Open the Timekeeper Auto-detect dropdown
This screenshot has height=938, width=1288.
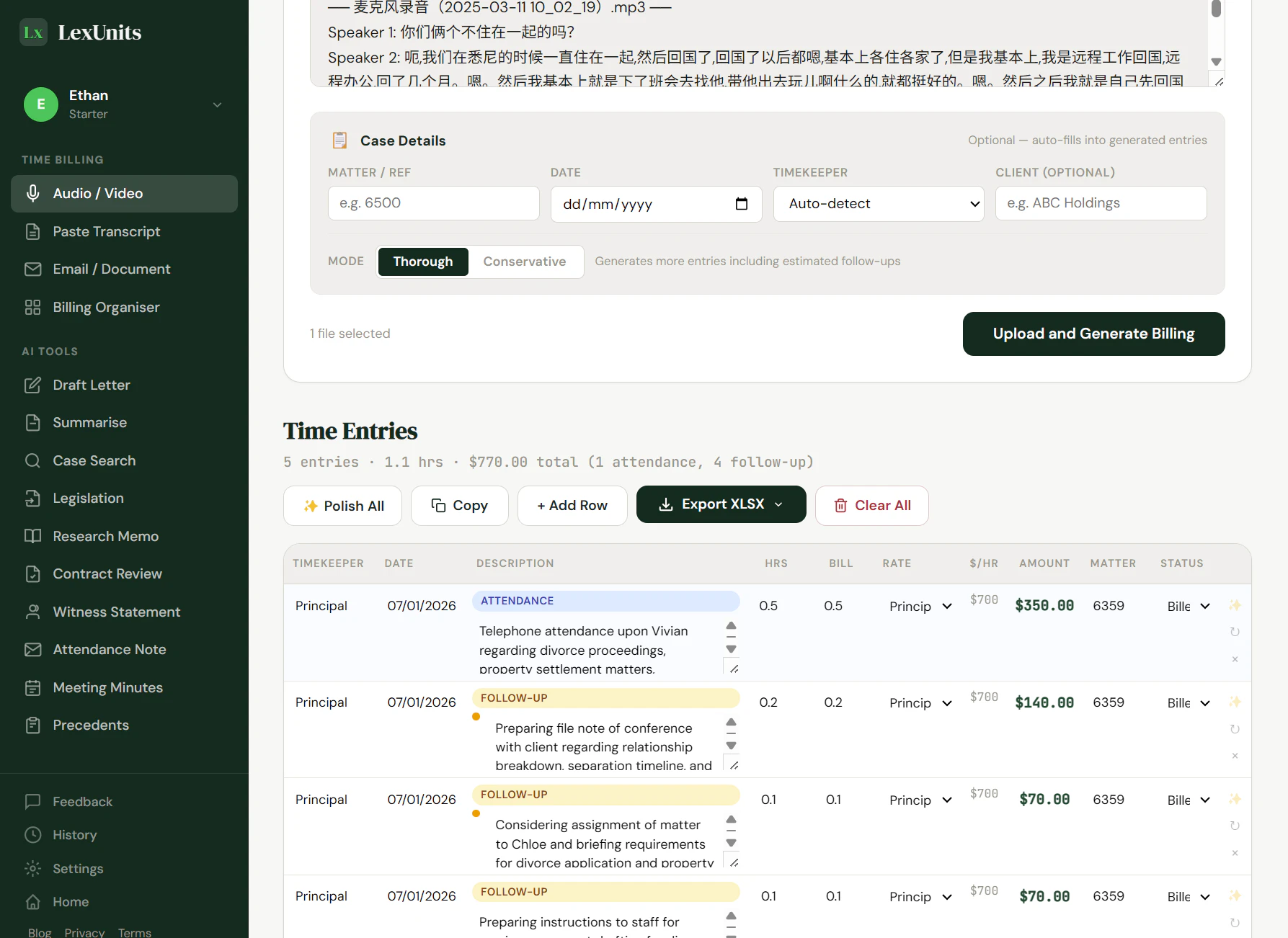click(x=879, y=203)
